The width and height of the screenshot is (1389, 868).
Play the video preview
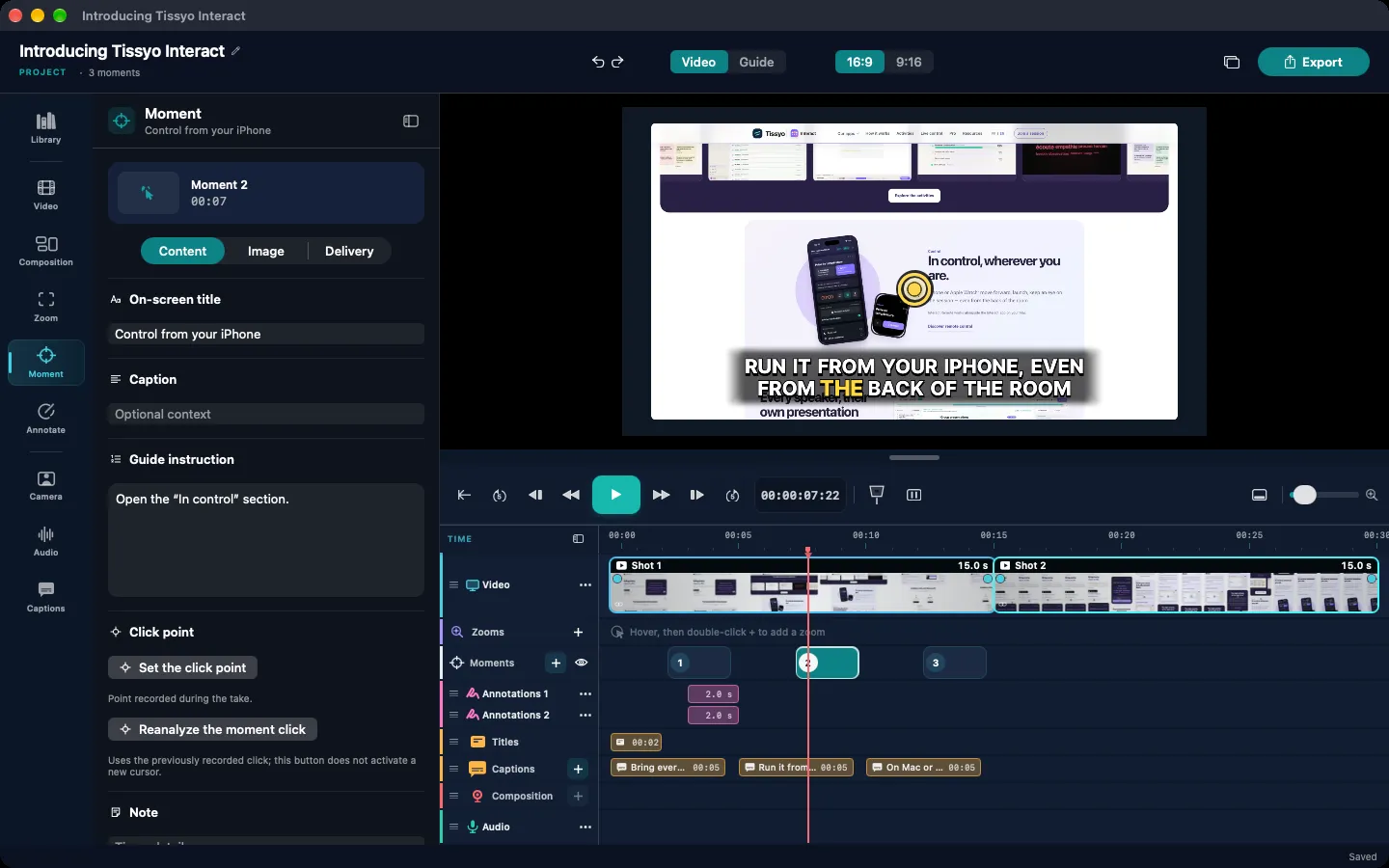pyautogui.click(x=616, y=495)
